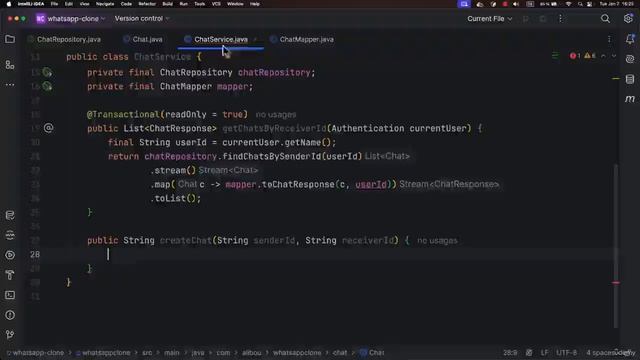Screen dimensions: 640x360
Task: Click gutter bean icon beside mapper field
Action: tap(47, 86)
